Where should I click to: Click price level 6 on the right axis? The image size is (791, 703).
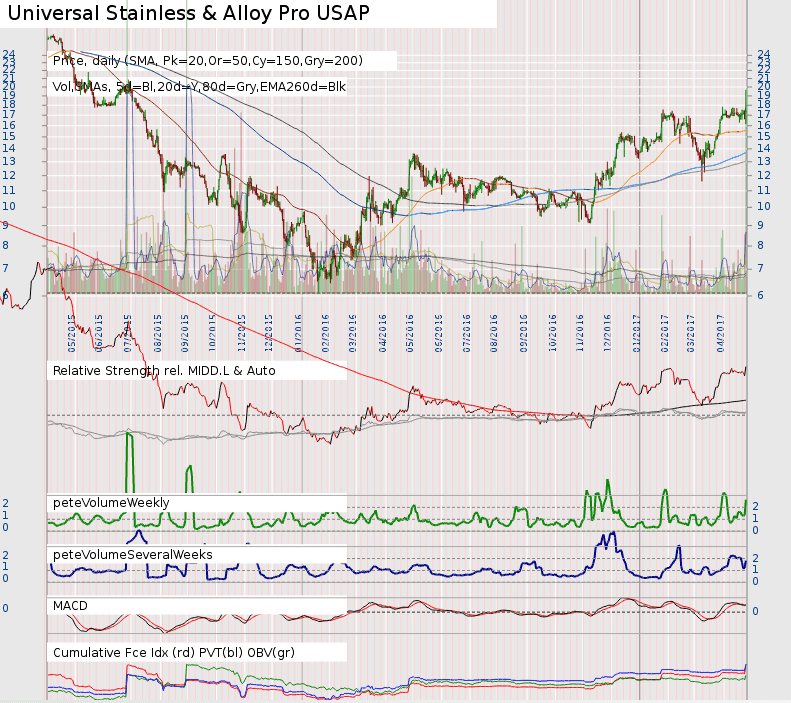coord(760,296)
